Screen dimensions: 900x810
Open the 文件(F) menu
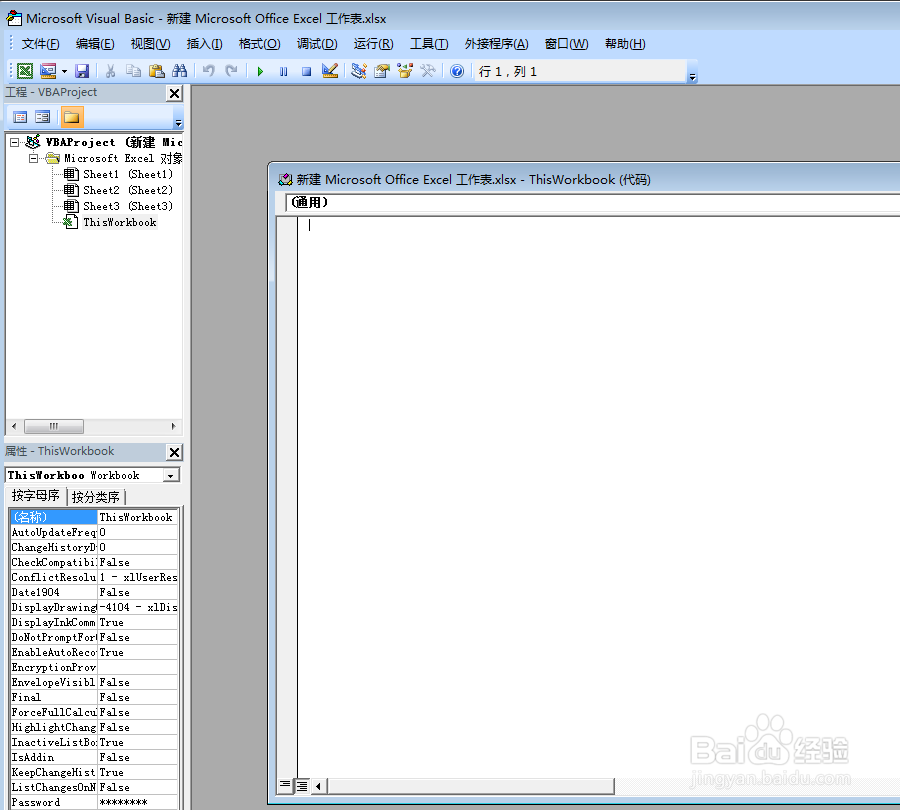click(x=40, y=44)
